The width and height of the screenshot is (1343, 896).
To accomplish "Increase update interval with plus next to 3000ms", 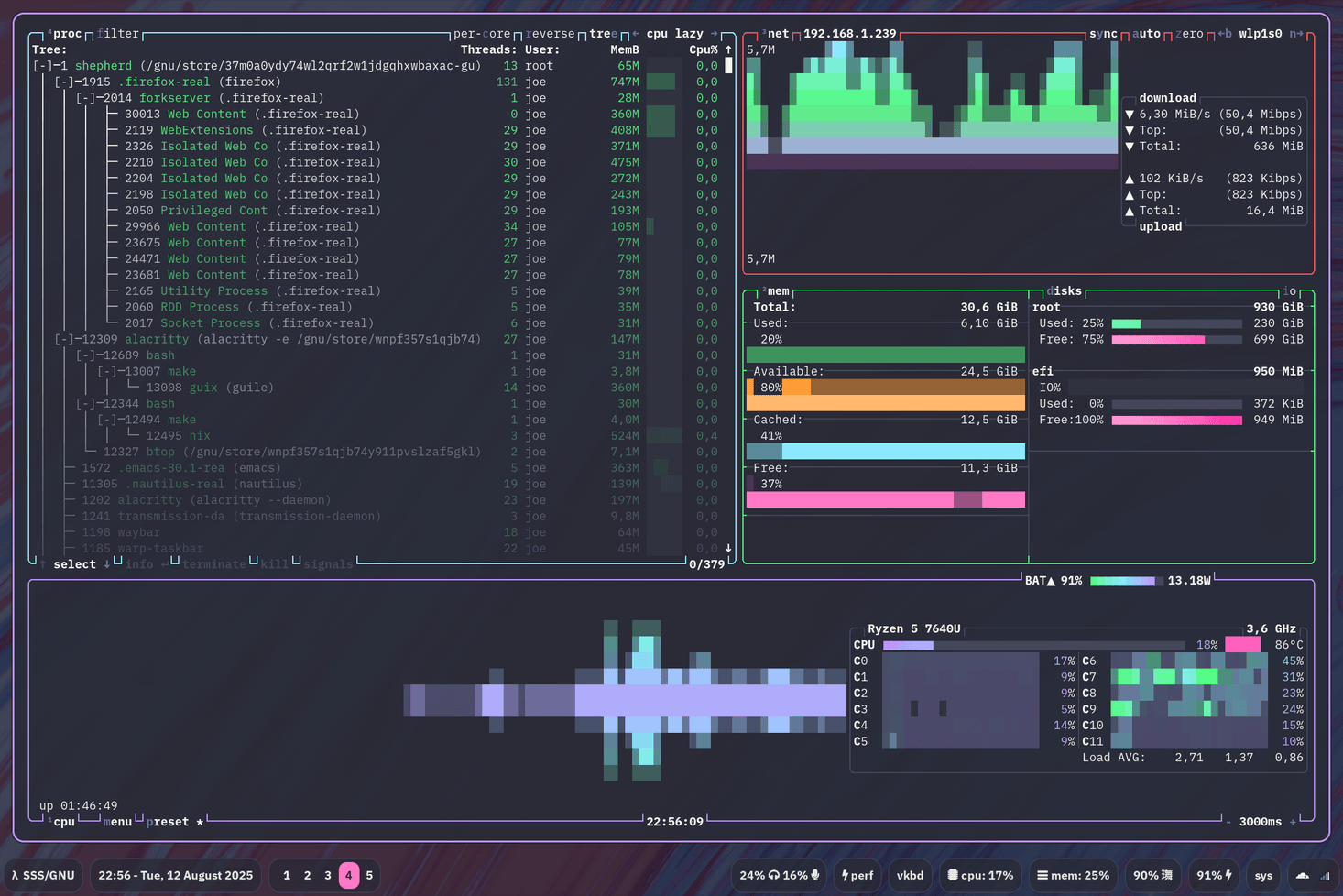I will 1293,822.
